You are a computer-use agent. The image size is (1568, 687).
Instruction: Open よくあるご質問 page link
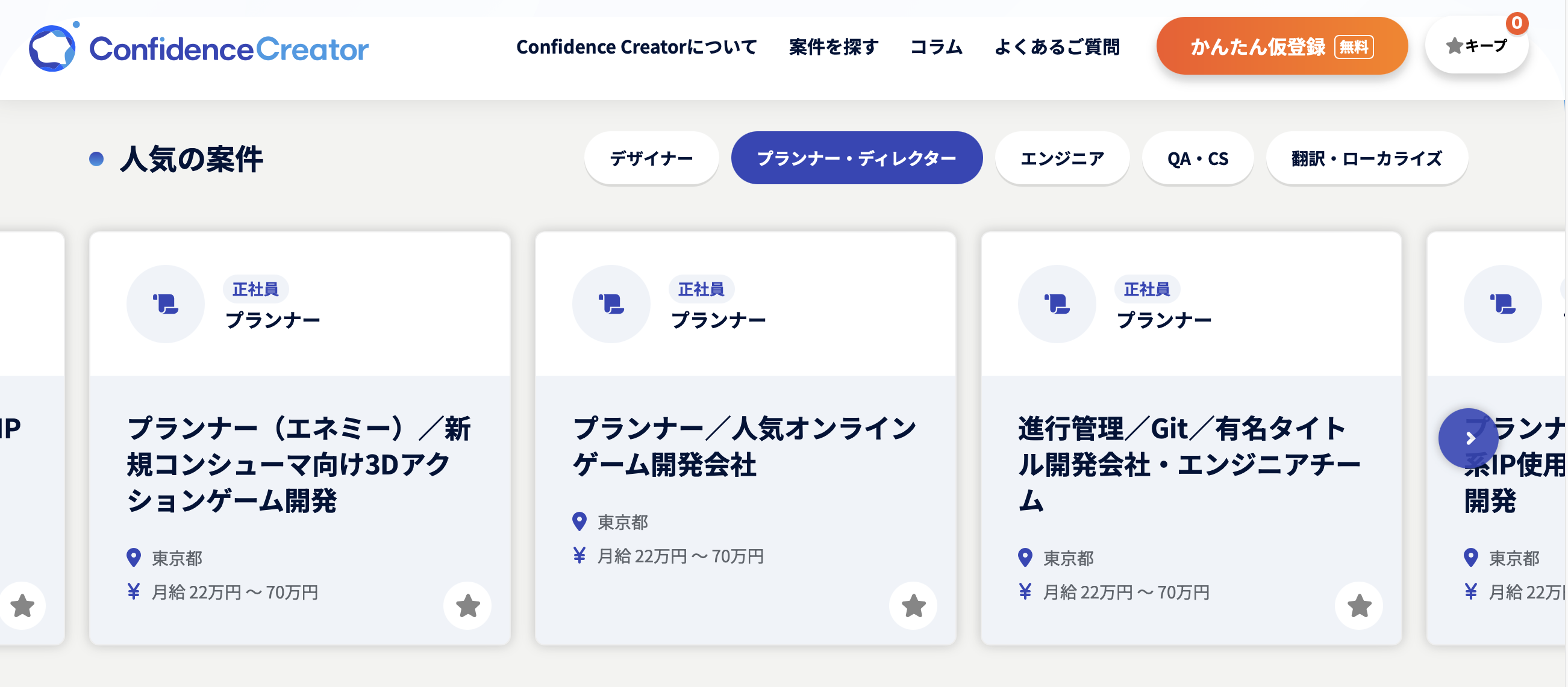pos(1057,47)
